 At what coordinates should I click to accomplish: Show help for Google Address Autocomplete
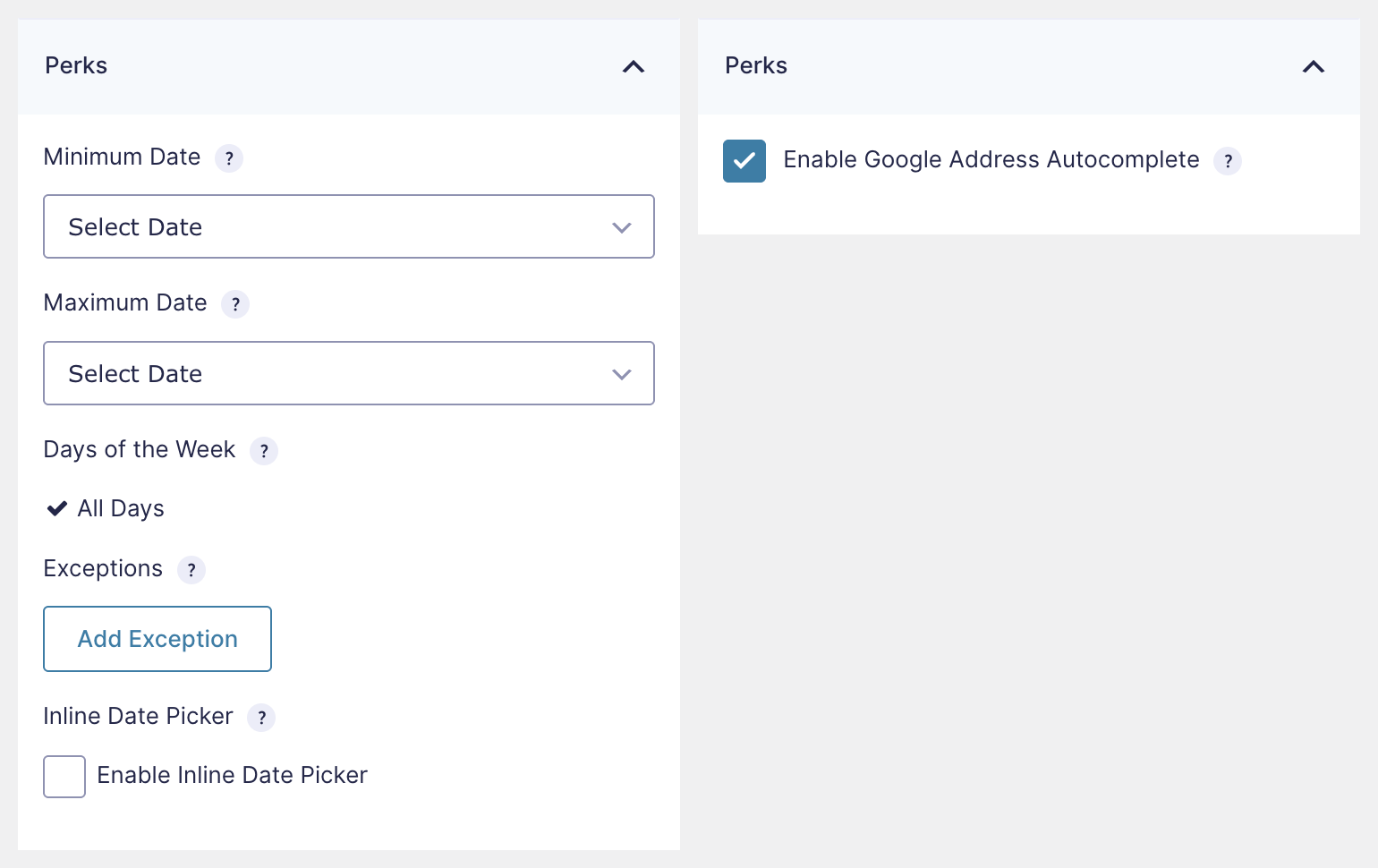(1228, 161)
